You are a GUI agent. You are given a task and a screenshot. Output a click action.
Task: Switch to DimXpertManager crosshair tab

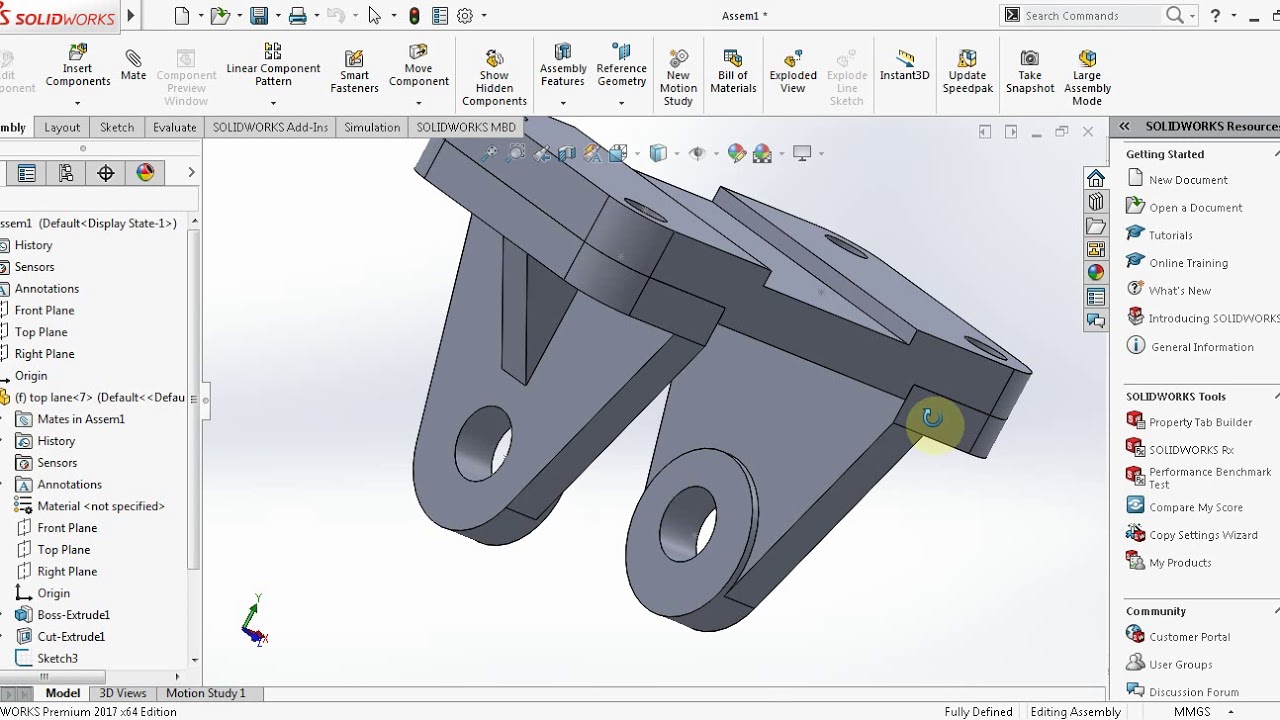pyautogui.click(x=106, y=173)
